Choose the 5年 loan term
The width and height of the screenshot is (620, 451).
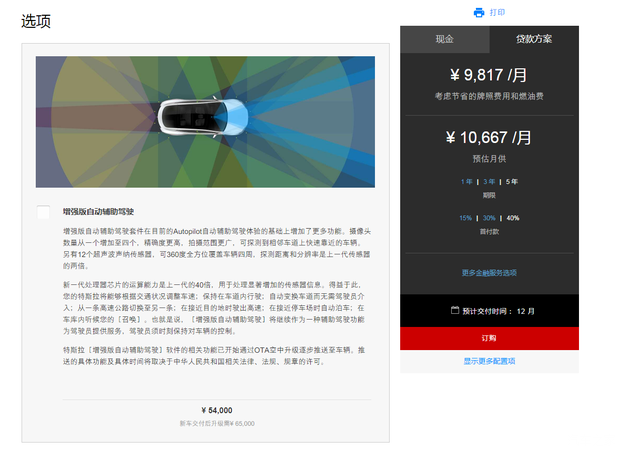pyautogui.click(x=512, y=181)
